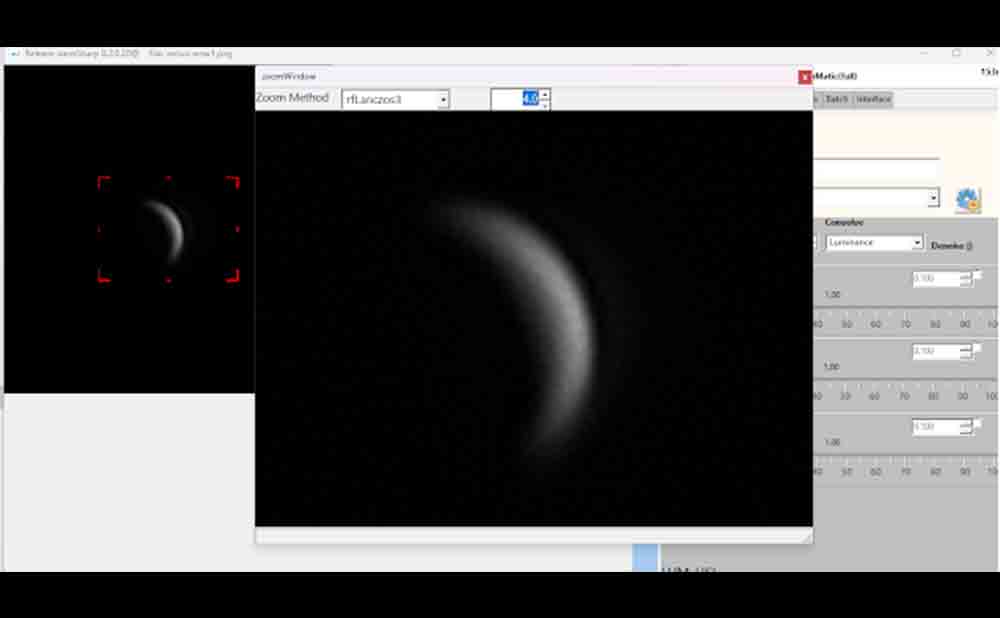1000x618 pixels.
Task: Close the zoomWindow with the red X
Action: 805,77
